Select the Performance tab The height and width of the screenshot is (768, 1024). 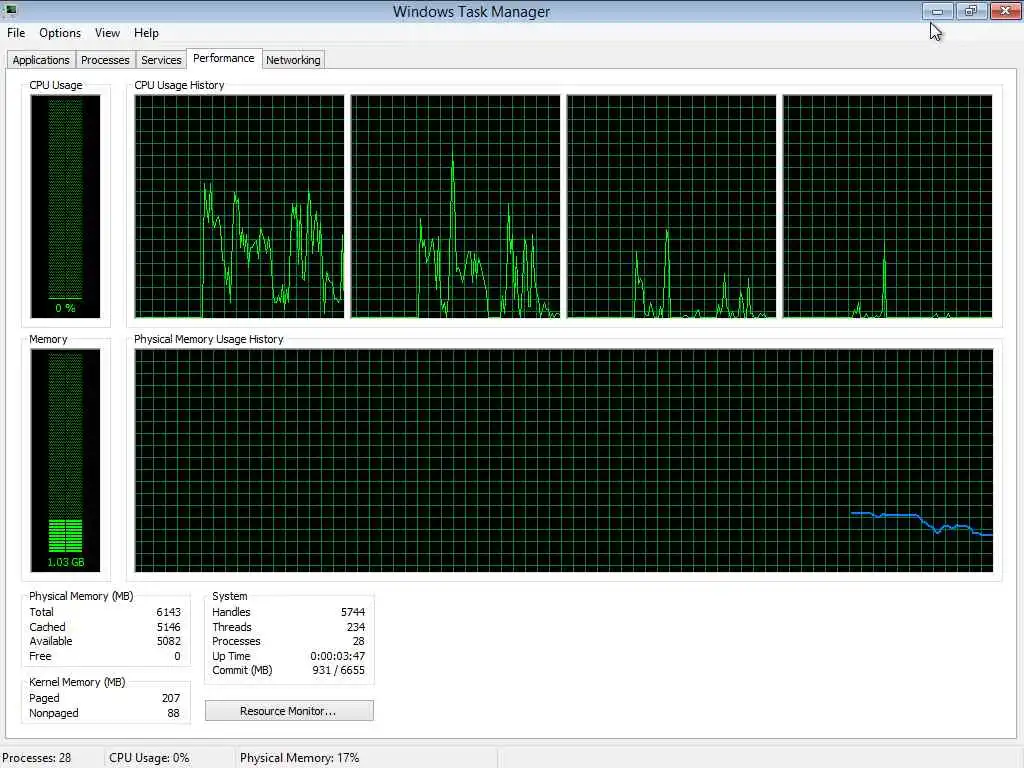coord(224,58)
